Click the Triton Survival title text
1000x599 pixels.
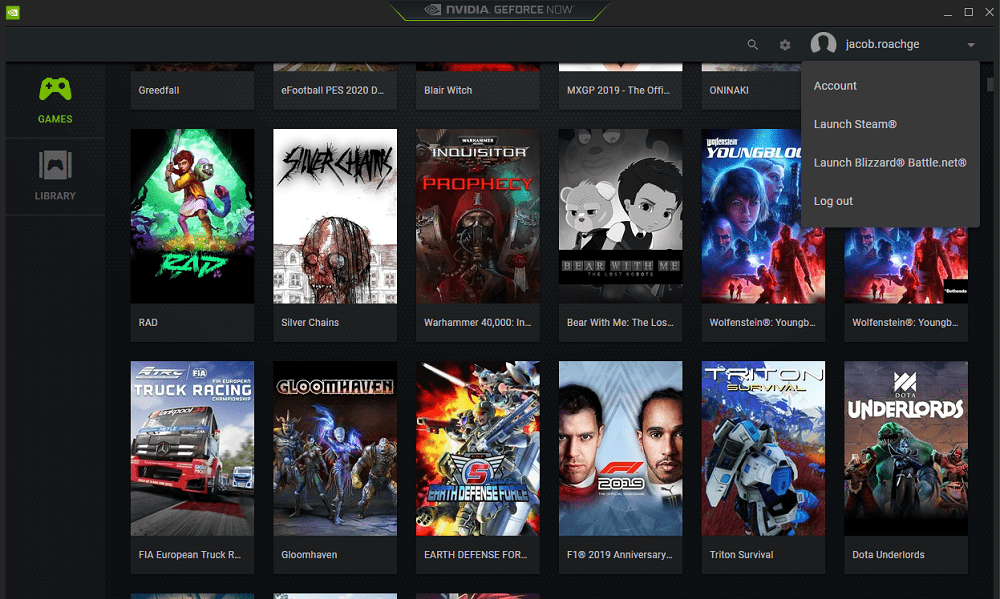[741, 554]
